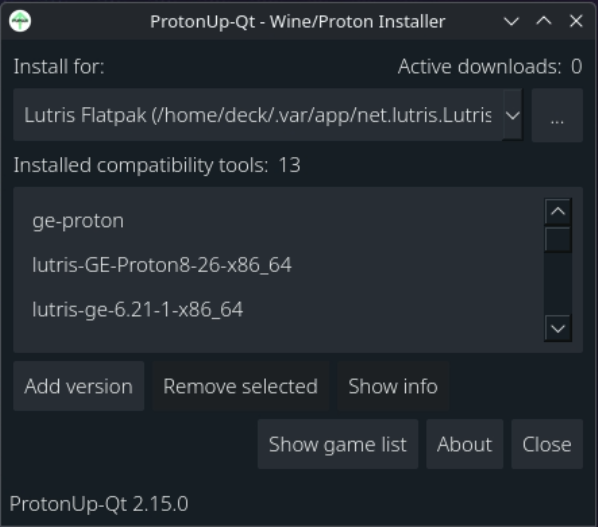Click the list scrollbar down arrow

click(558, 328)
